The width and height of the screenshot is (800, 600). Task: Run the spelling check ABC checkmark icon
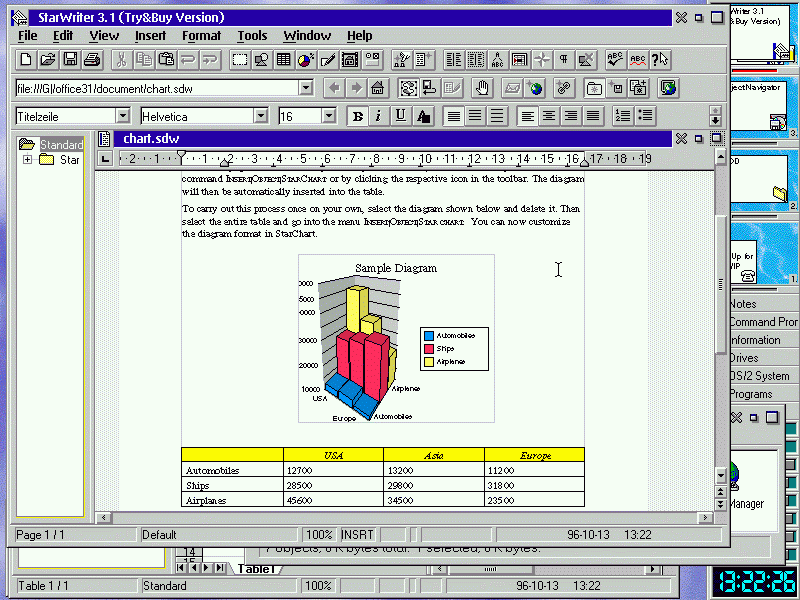click(615, 60)
